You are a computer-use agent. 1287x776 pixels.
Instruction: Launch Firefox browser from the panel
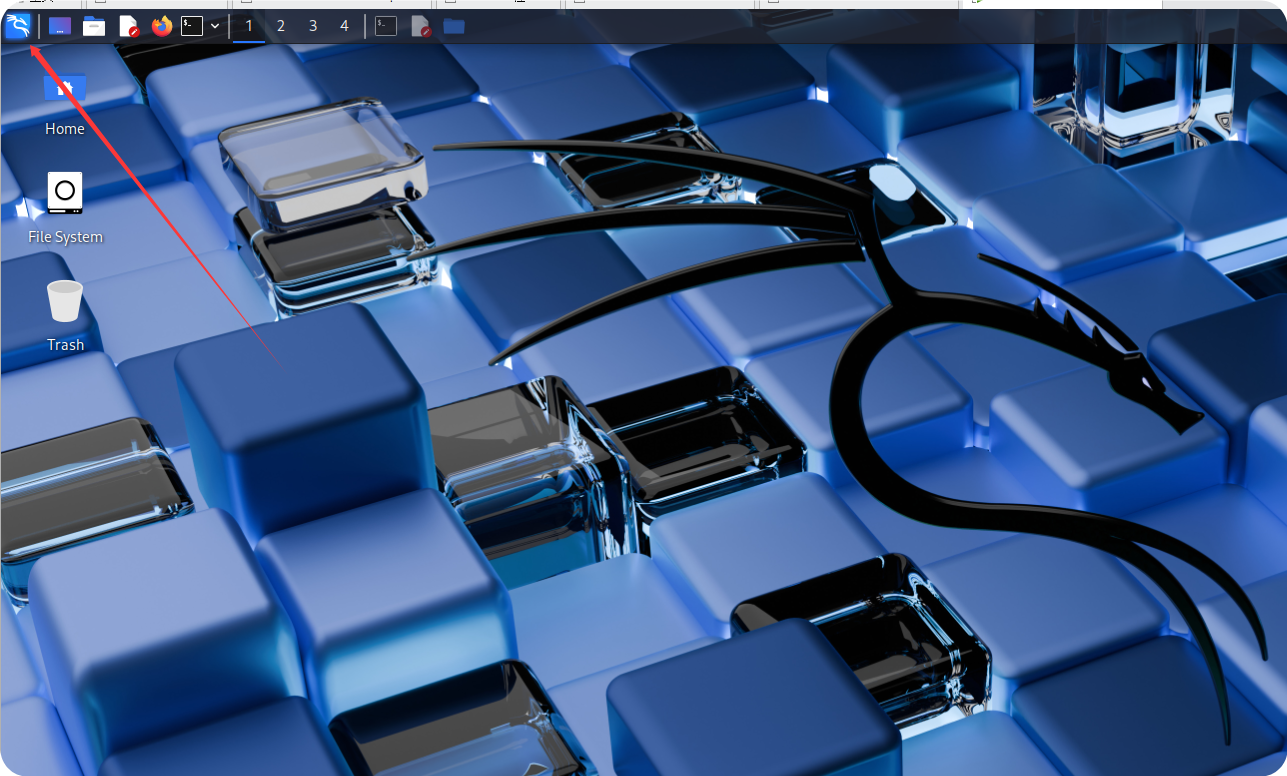pos(162,26)
